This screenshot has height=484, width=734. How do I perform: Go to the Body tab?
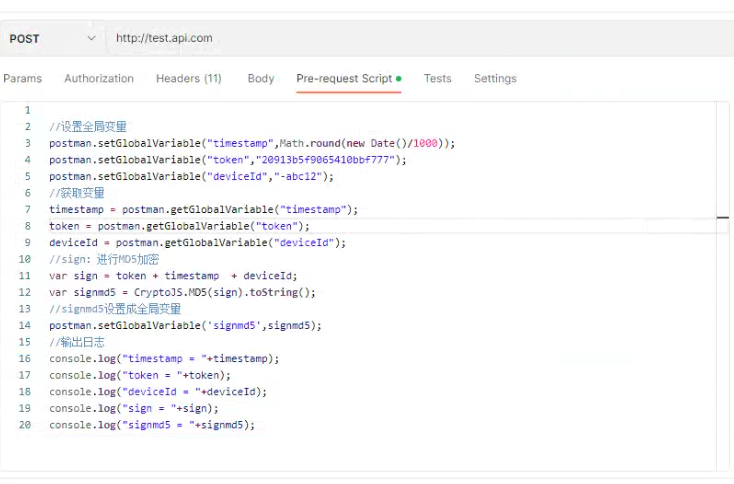coord(261,78)
